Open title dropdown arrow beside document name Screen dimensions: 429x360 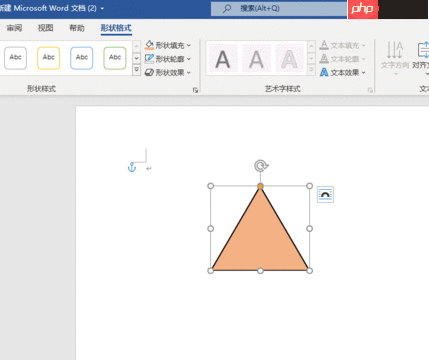point(102,8)
